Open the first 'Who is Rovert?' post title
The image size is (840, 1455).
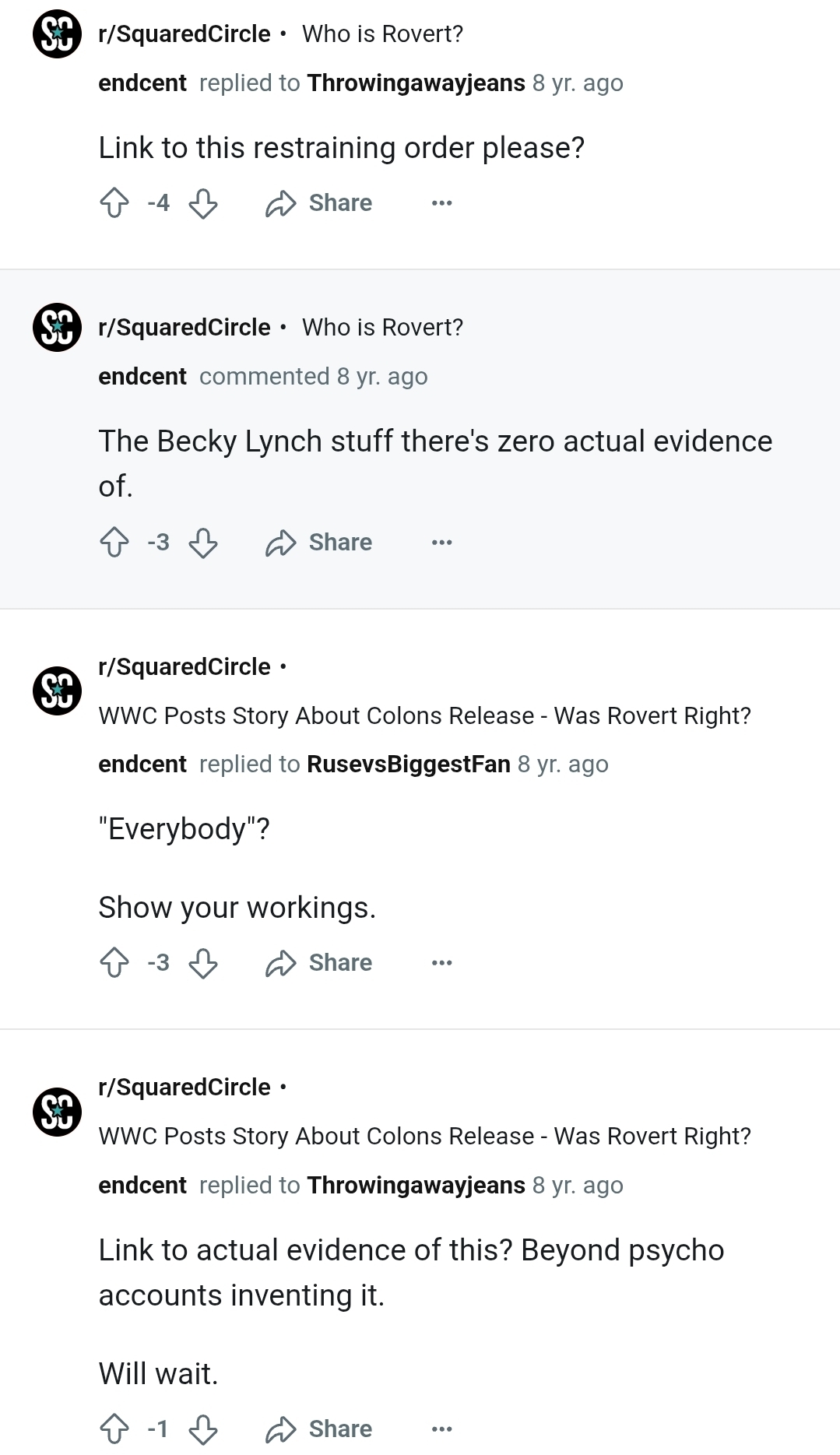[x=382, y=34]
